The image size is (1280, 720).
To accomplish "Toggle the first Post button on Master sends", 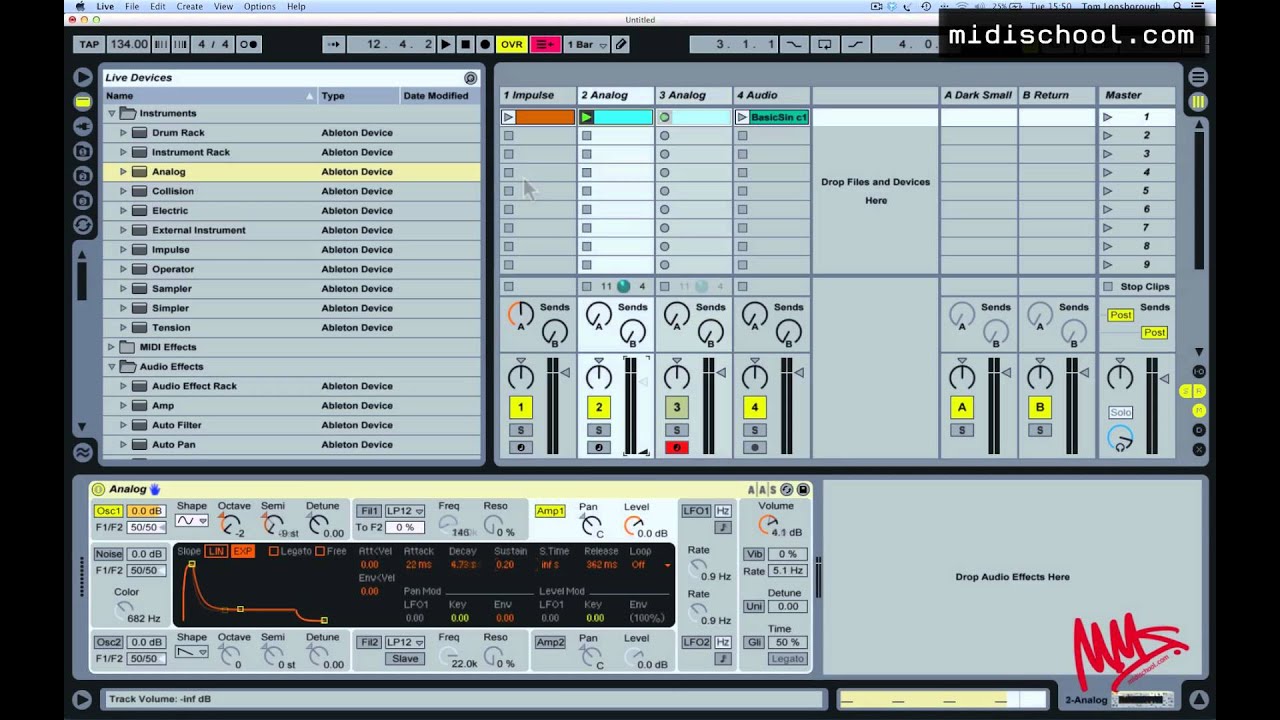I will pyautogui.click(x=1120, y=315).
